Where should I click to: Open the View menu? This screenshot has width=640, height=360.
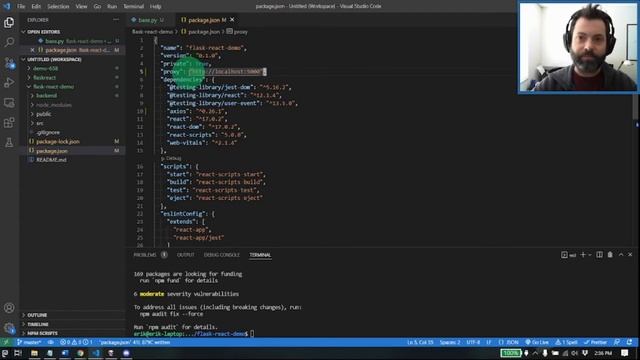pyautogui.click(x=81, y=6)
